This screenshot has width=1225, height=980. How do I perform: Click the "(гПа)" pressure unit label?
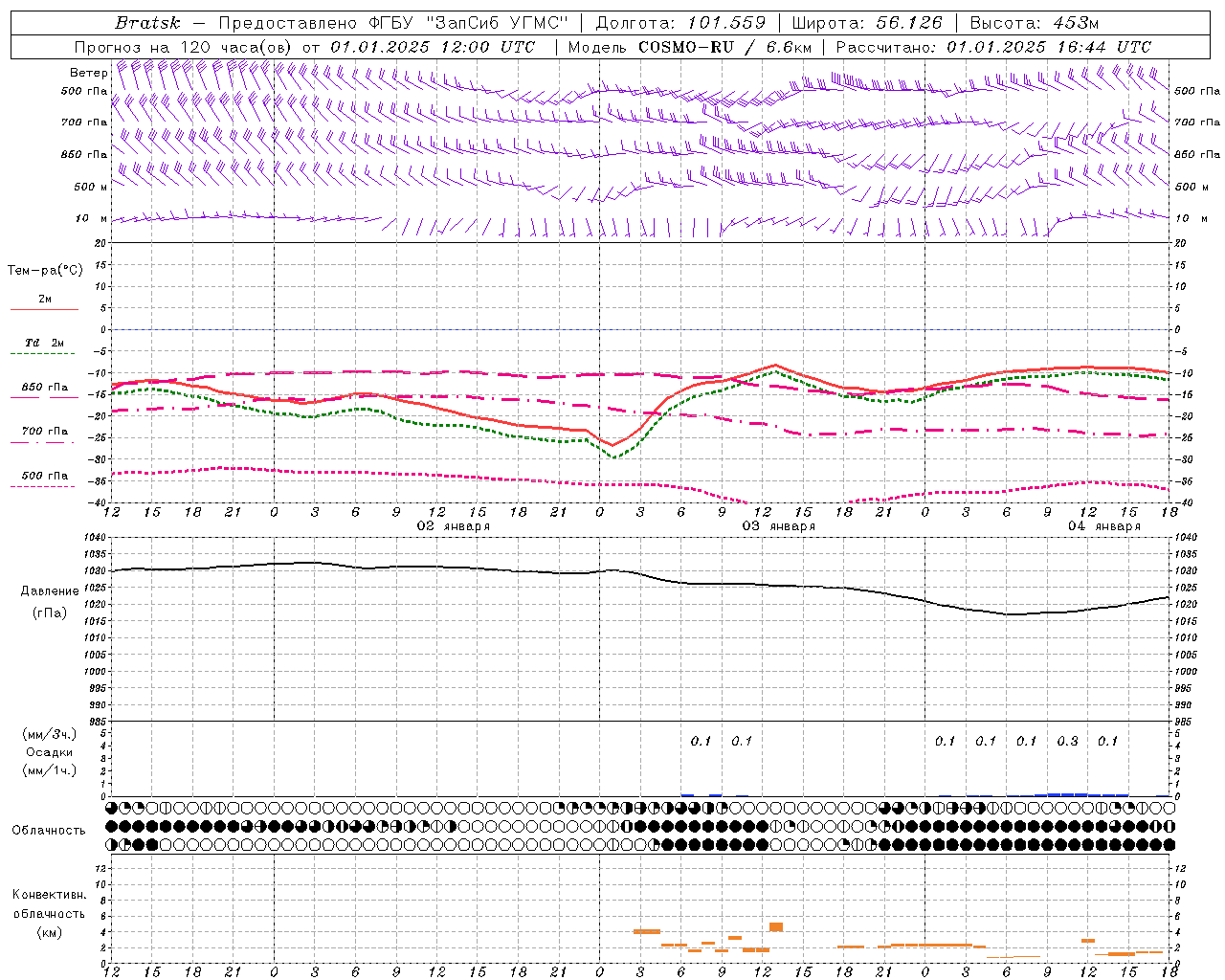(50, 612)
